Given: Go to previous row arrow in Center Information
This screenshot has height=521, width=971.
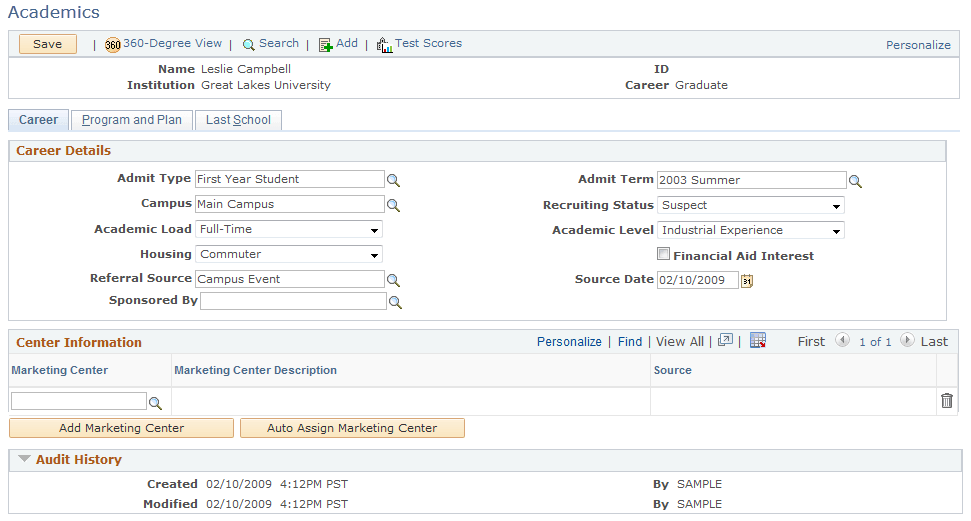Looking at the screenshot, I should [842, 340].
